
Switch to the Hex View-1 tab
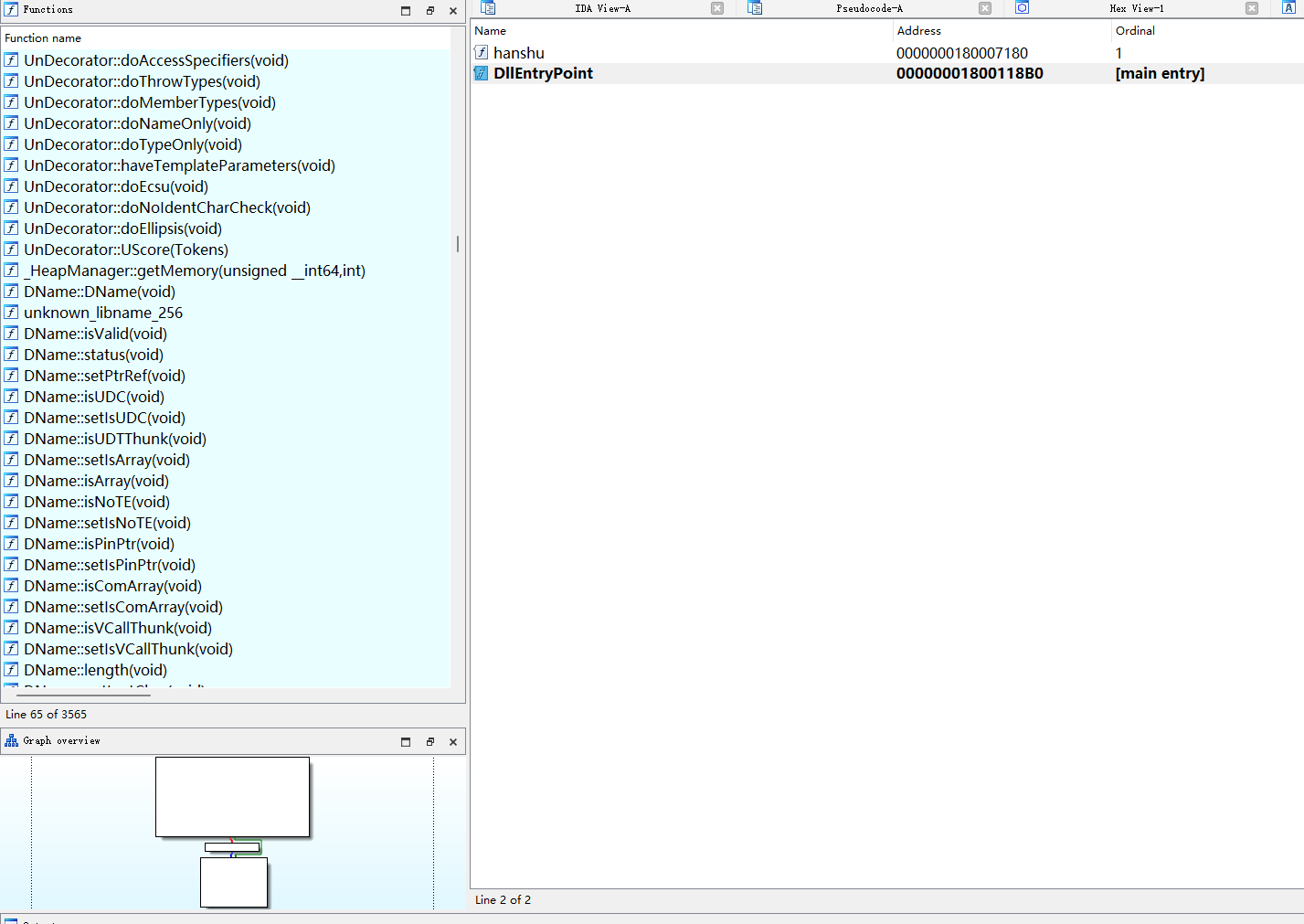coord(1136,8)
